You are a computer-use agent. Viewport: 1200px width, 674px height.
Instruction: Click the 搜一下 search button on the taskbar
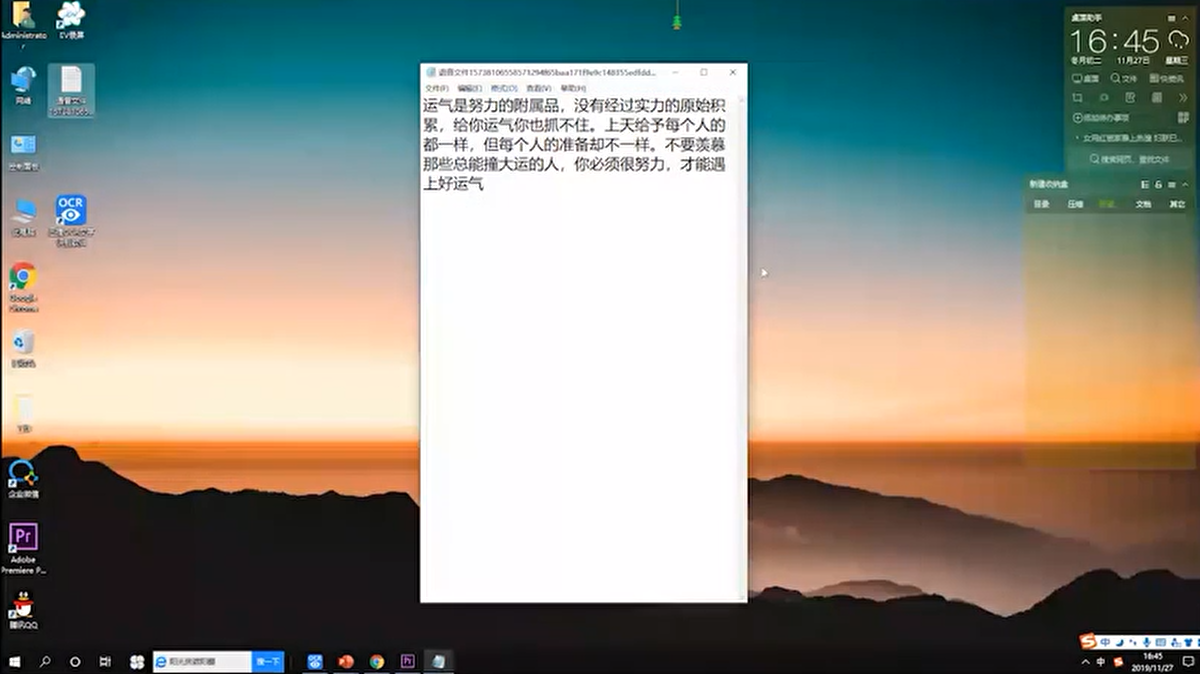click(x=268, y=662)
